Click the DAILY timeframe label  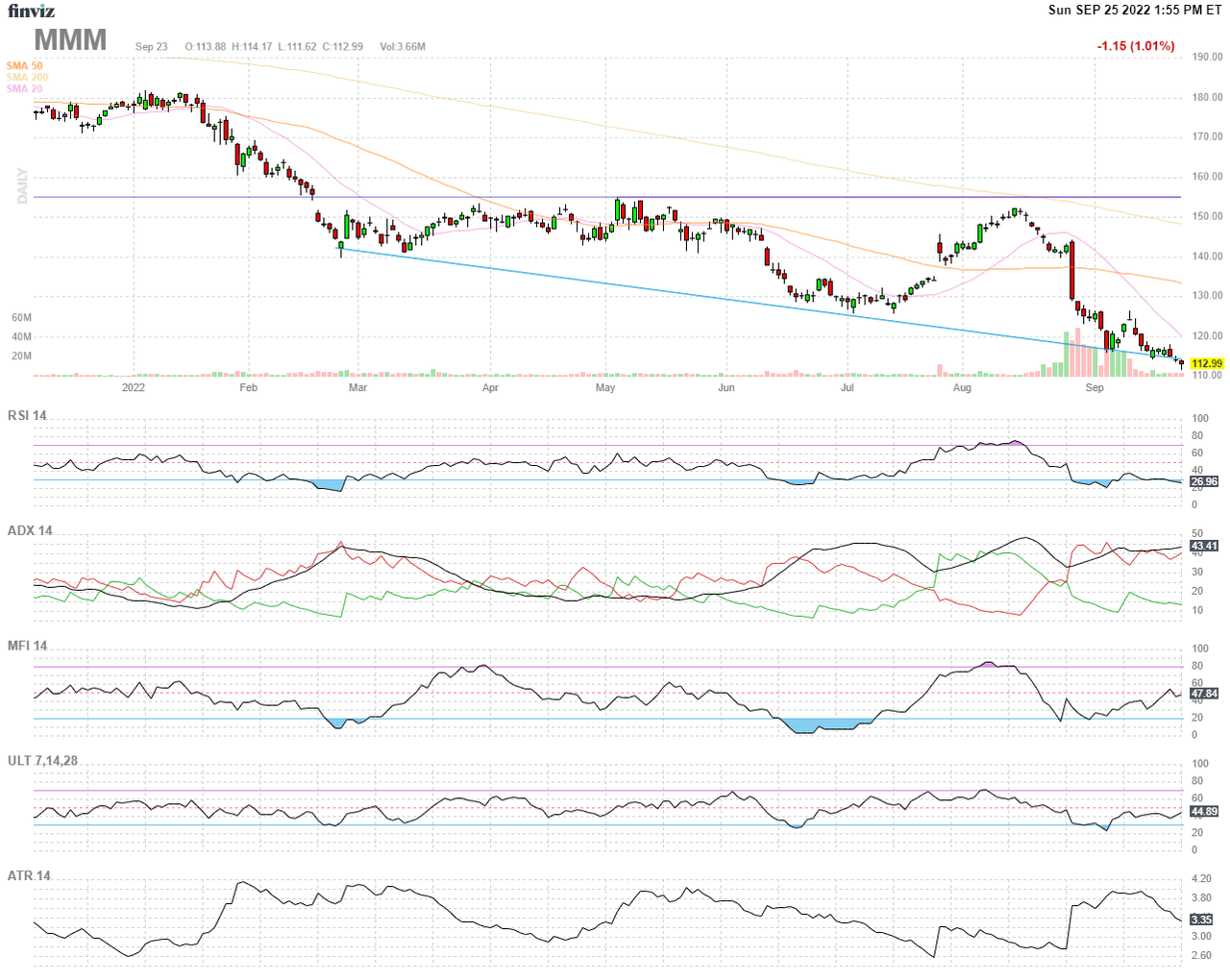(x=22, y=186)
